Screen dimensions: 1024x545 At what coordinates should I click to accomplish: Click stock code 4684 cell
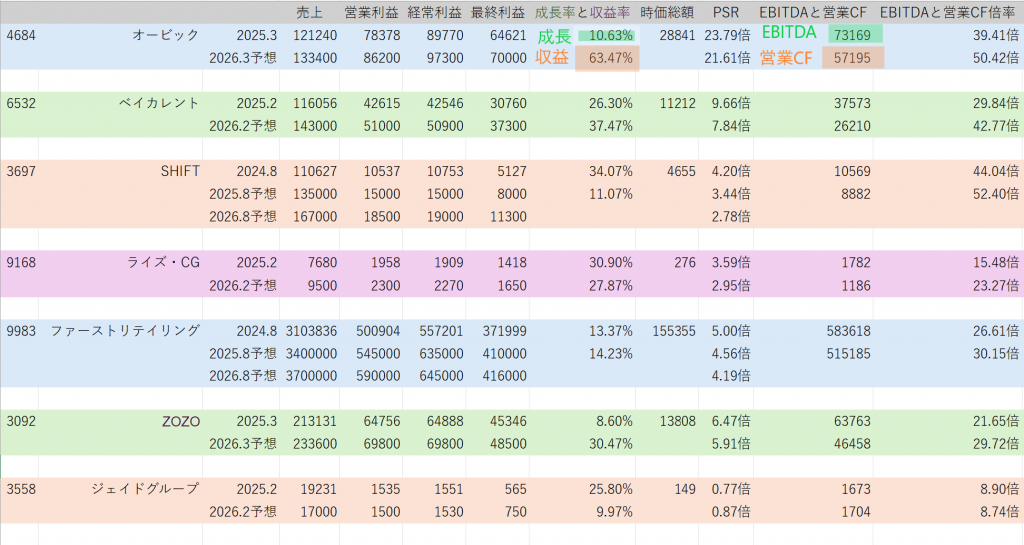(x=21, y=35)
